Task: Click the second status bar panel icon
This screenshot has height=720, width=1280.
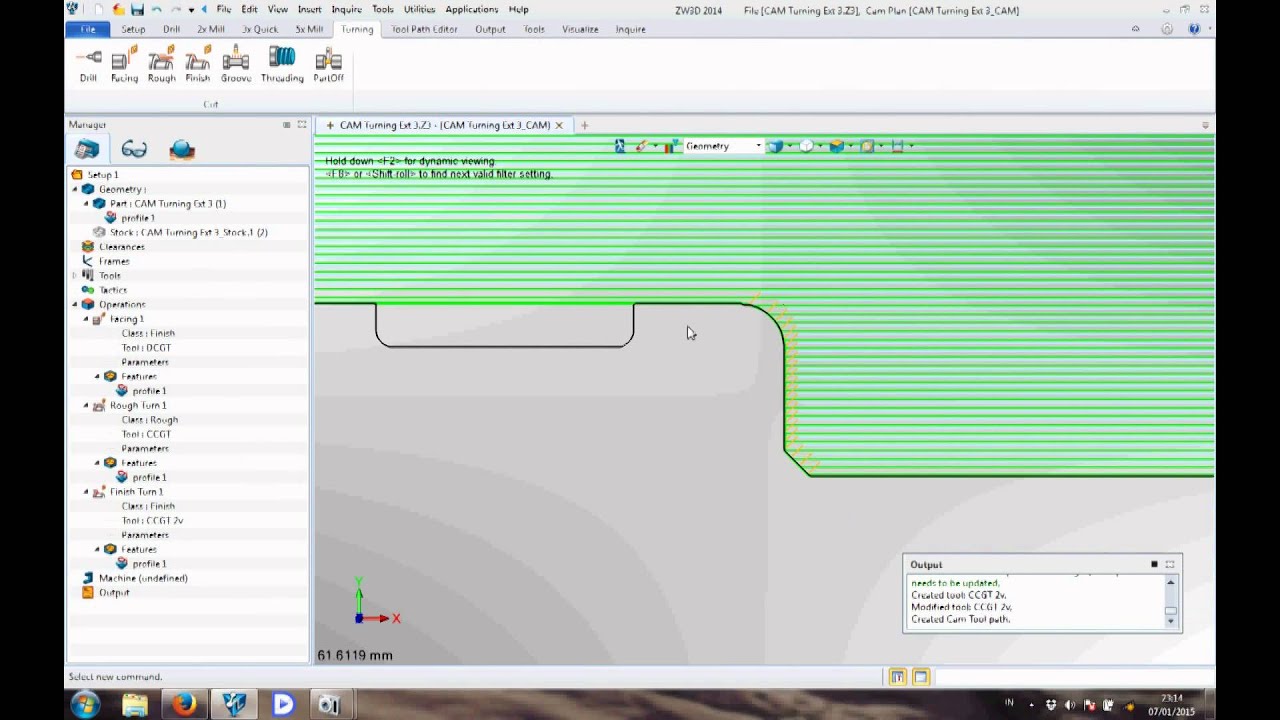Action: [x=920, y=677]
